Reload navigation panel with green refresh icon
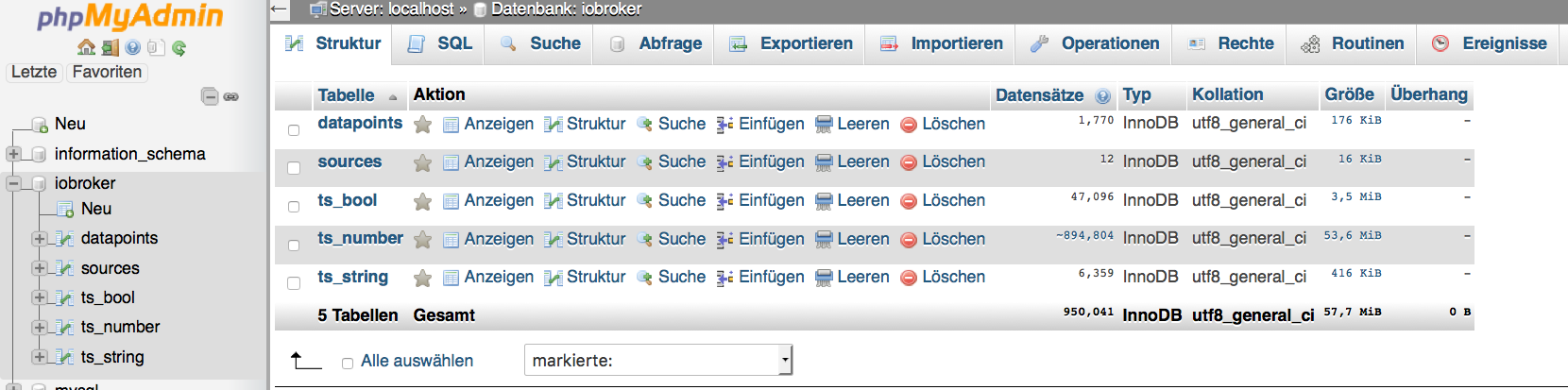Screen dimensions: 1568x390 click(179, 47)
